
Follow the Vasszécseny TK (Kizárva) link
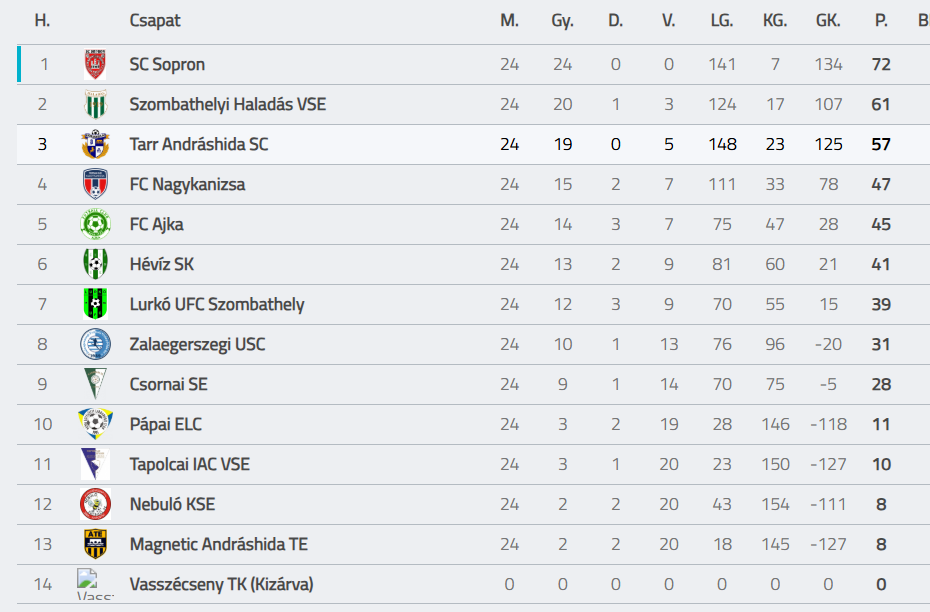point(221,585)
